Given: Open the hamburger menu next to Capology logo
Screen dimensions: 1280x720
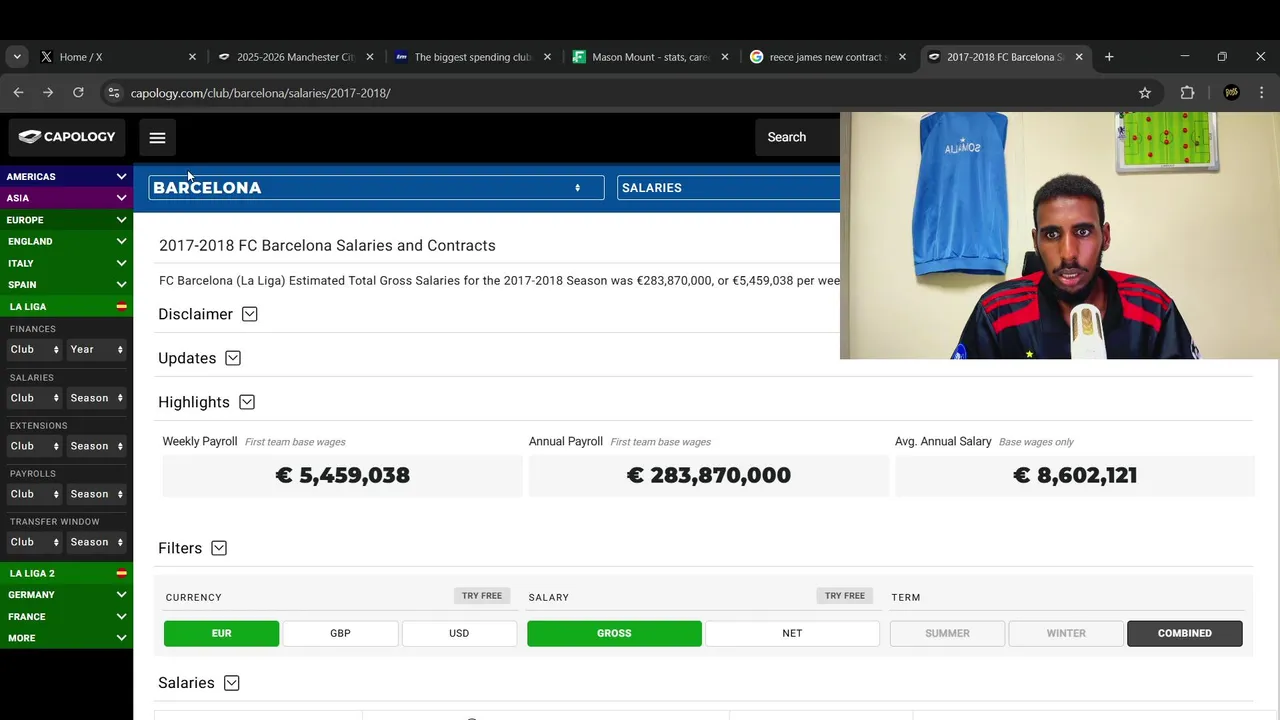Looking at the screenshot, I should click(157, 138).
